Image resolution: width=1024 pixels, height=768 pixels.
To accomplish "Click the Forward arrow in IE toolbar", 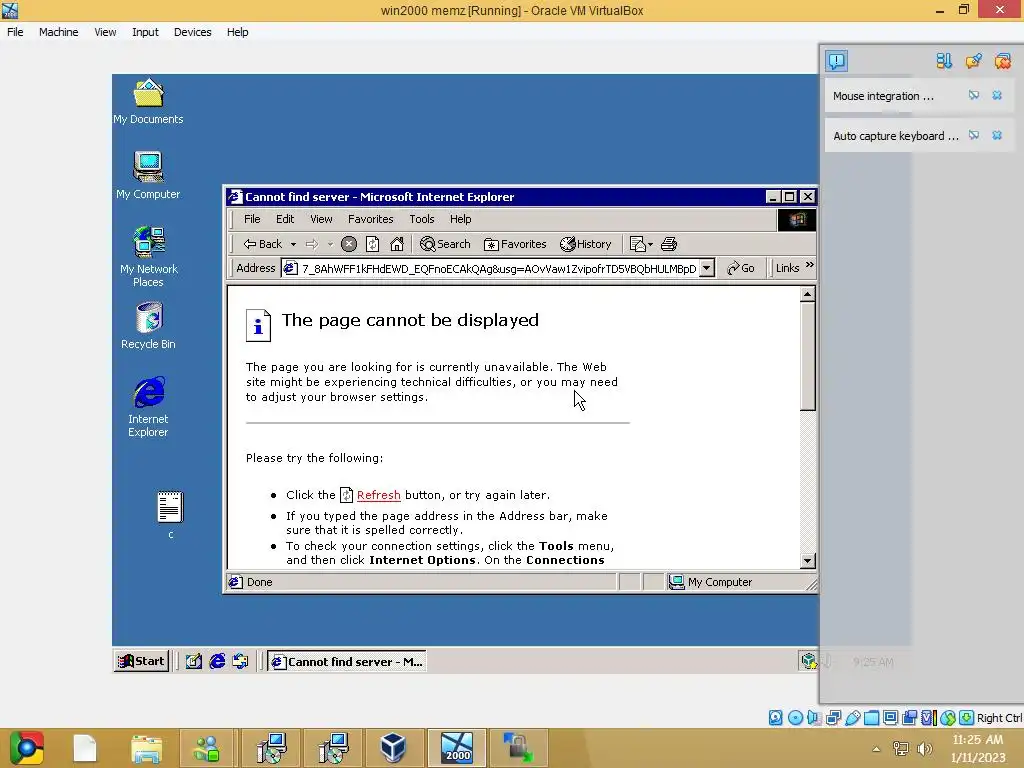I will (x=312, y=244).
